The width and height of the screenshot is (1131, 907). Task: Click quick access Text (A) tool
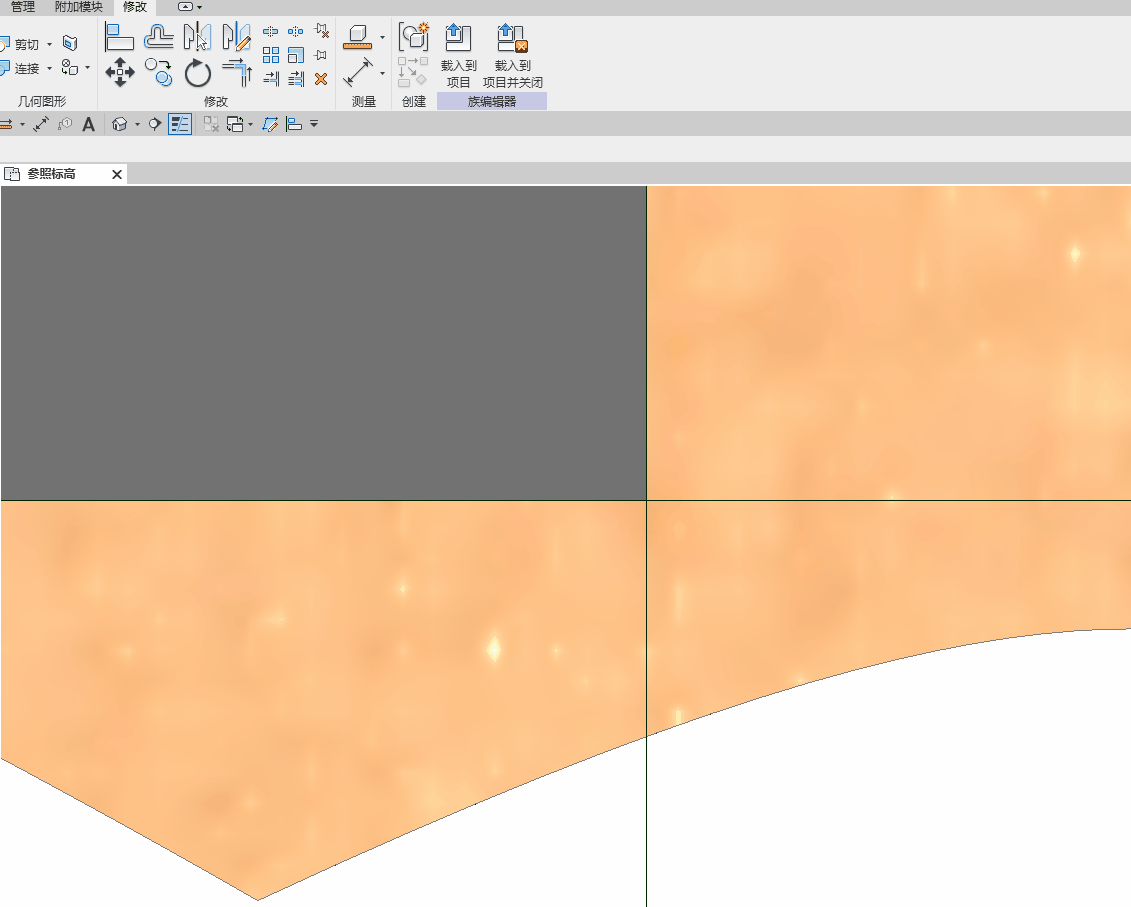[89, 124]
